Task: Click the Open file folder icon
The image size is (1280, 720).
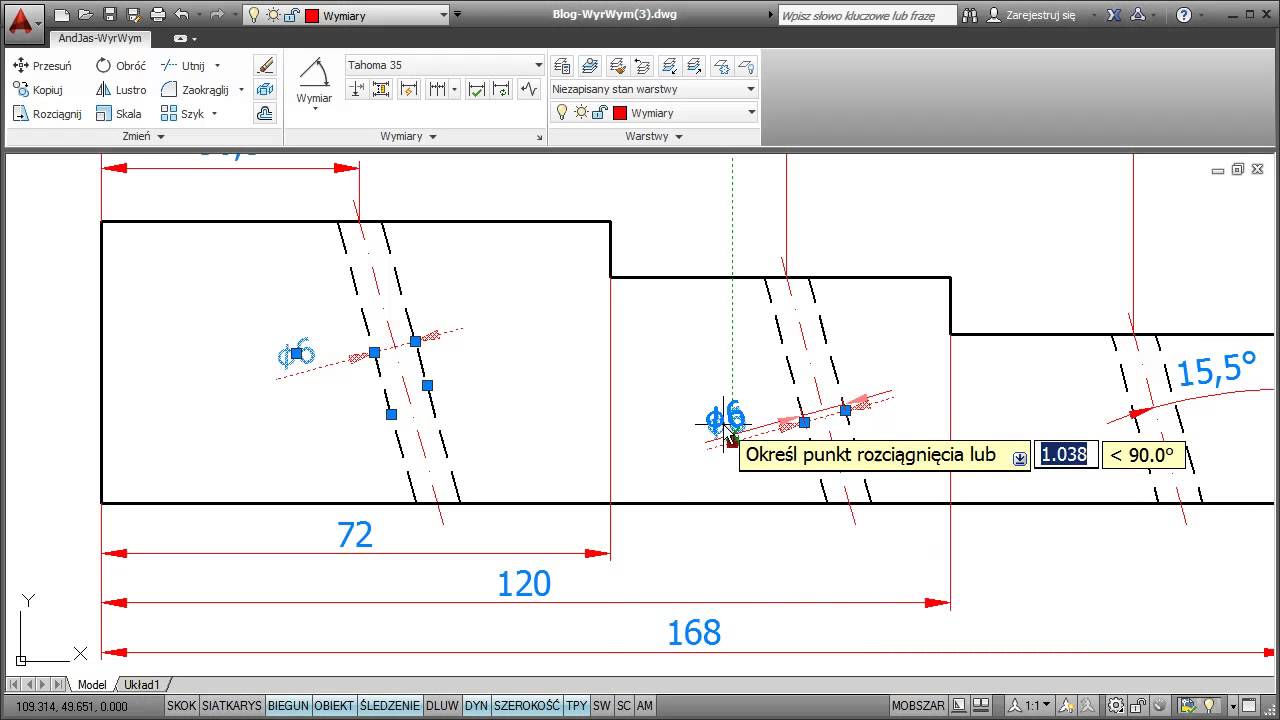Action: pos(86,15)
